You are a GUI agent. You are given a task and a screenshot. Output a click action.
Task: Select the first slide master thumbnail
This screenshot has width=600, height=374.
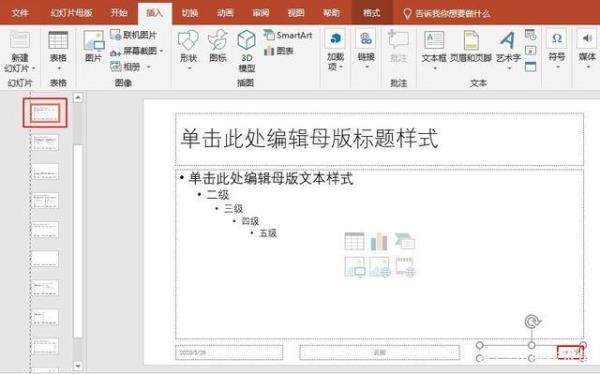click(45, 113)
